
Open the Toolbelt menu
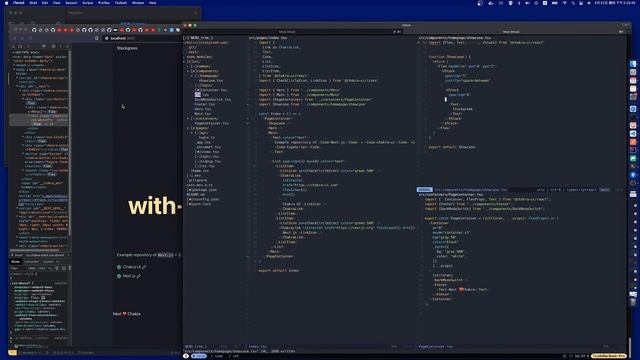pyautogui.click(x=120, y=3)
